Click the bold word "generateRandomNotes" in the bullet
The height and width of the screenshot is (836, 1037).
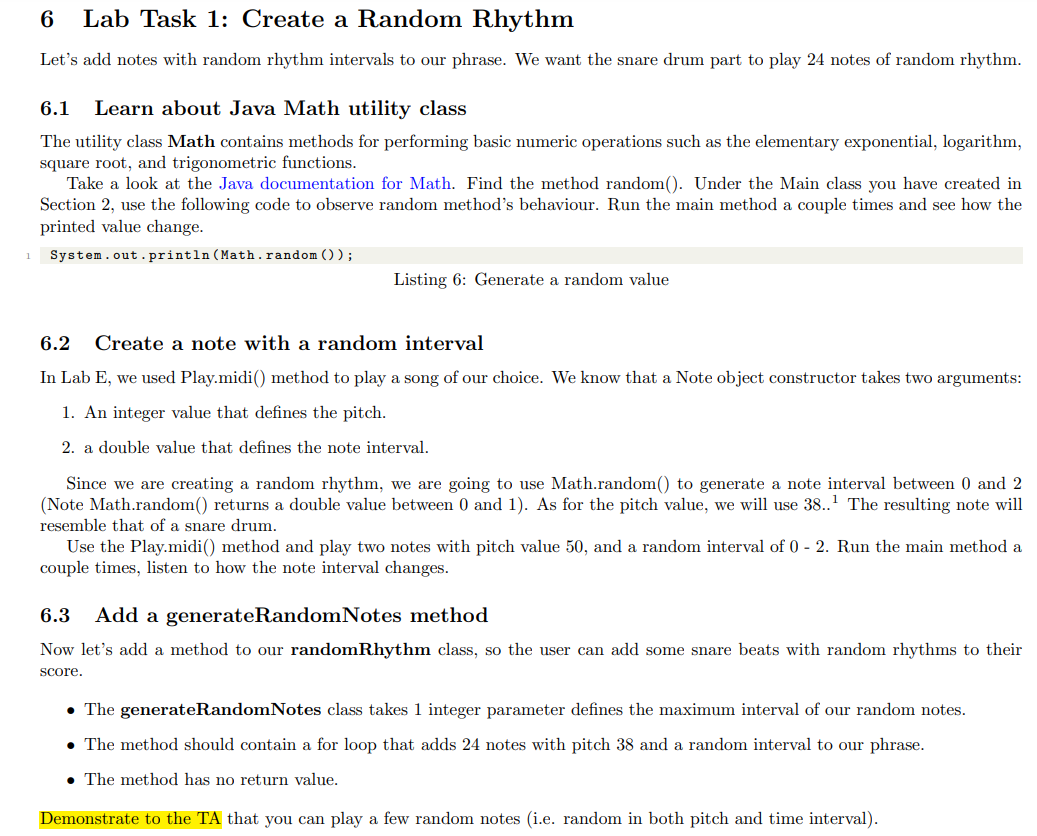(220, 710)
